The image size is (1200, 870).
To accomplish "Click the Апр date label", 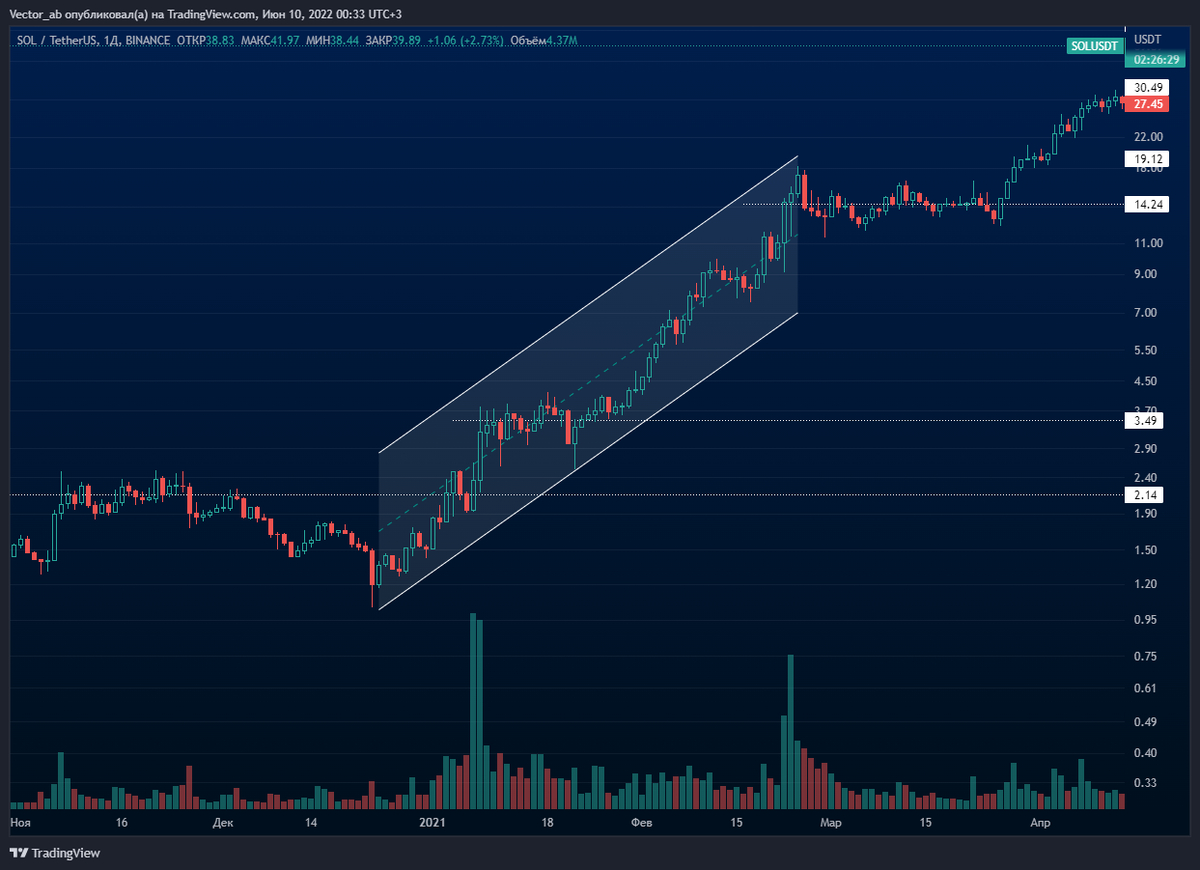I will [1041, 823].
